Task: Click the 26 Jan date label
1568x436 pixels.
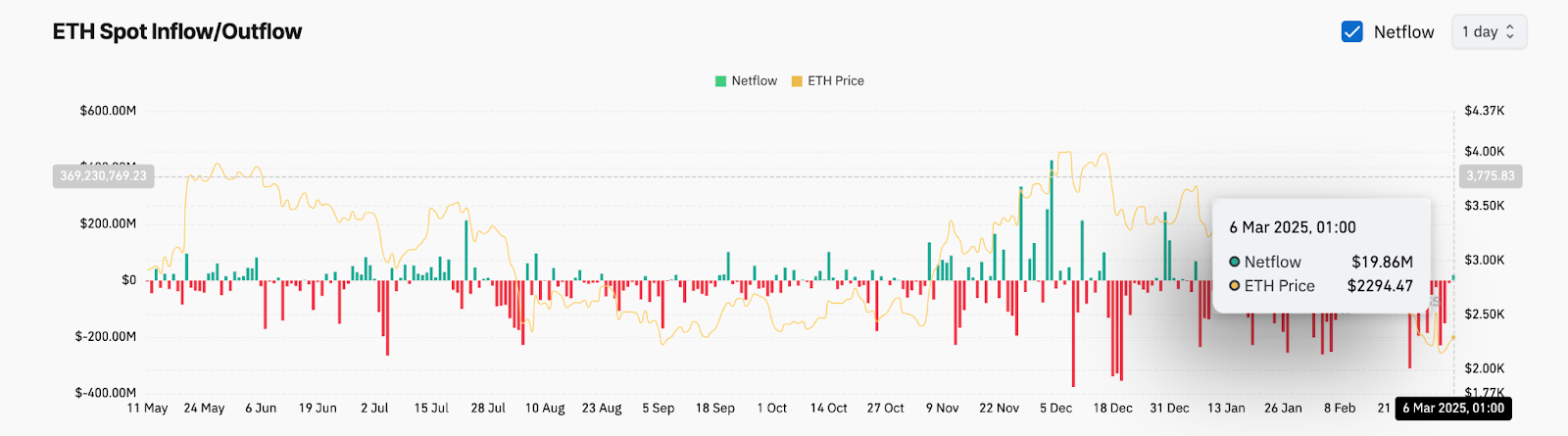Action: tap(1284, 408)
